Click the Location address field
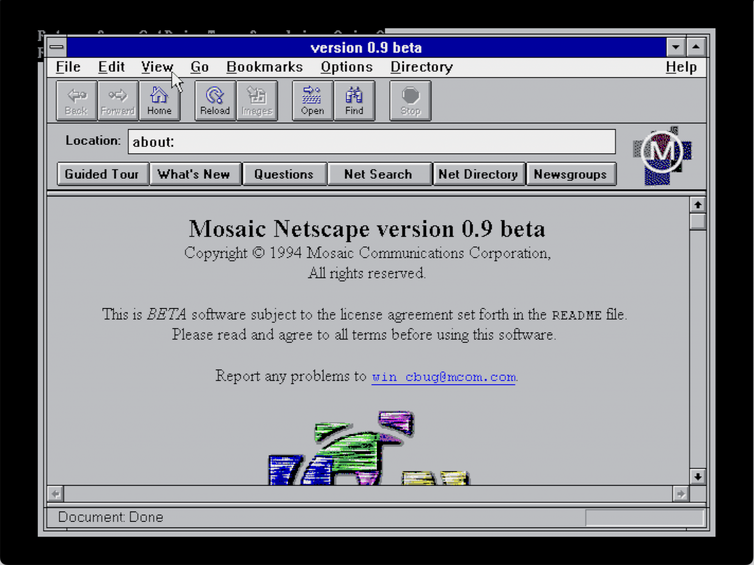 pyautogui.click(x=371, y=142)
